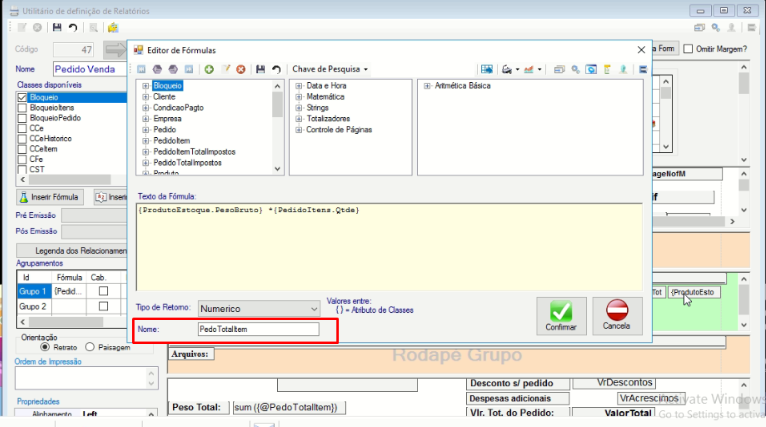Click the monitor with arrow icon in formula toolbar
This screenshot has height=427, width=766.
[x=487, y=69]
